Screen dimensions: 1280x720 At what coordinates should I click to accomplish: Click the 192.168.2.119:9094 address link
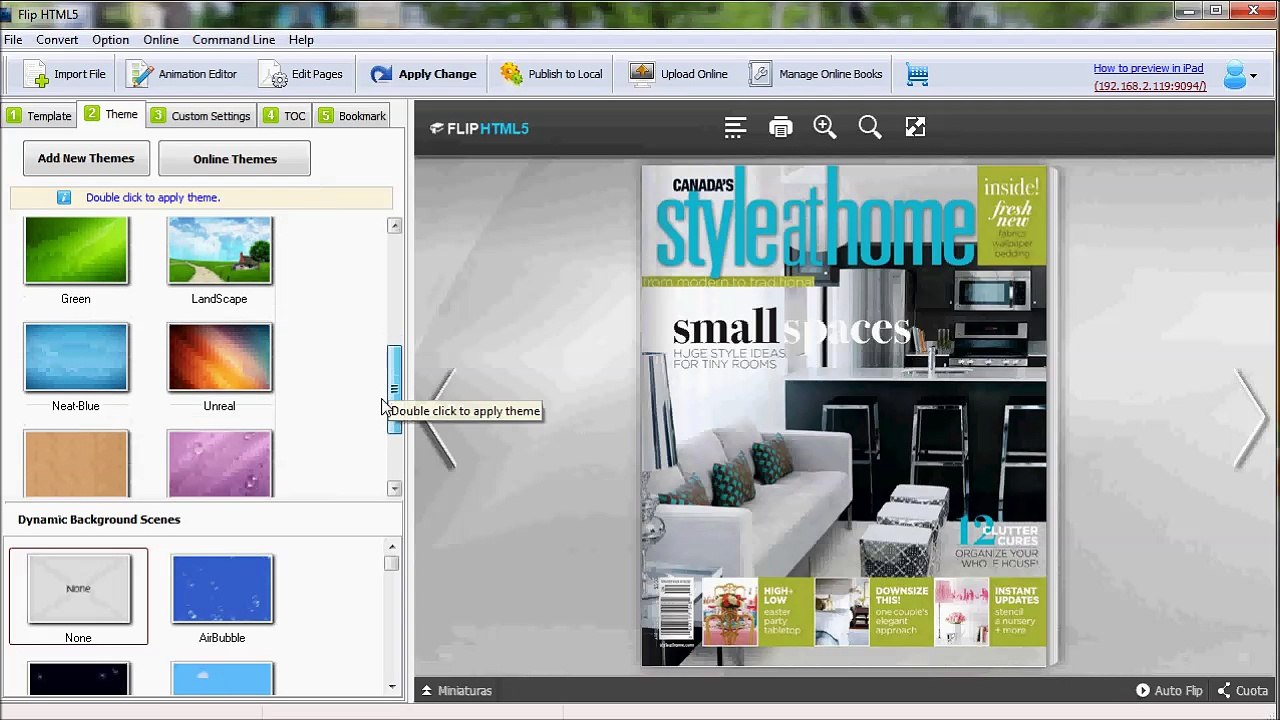1150,86
